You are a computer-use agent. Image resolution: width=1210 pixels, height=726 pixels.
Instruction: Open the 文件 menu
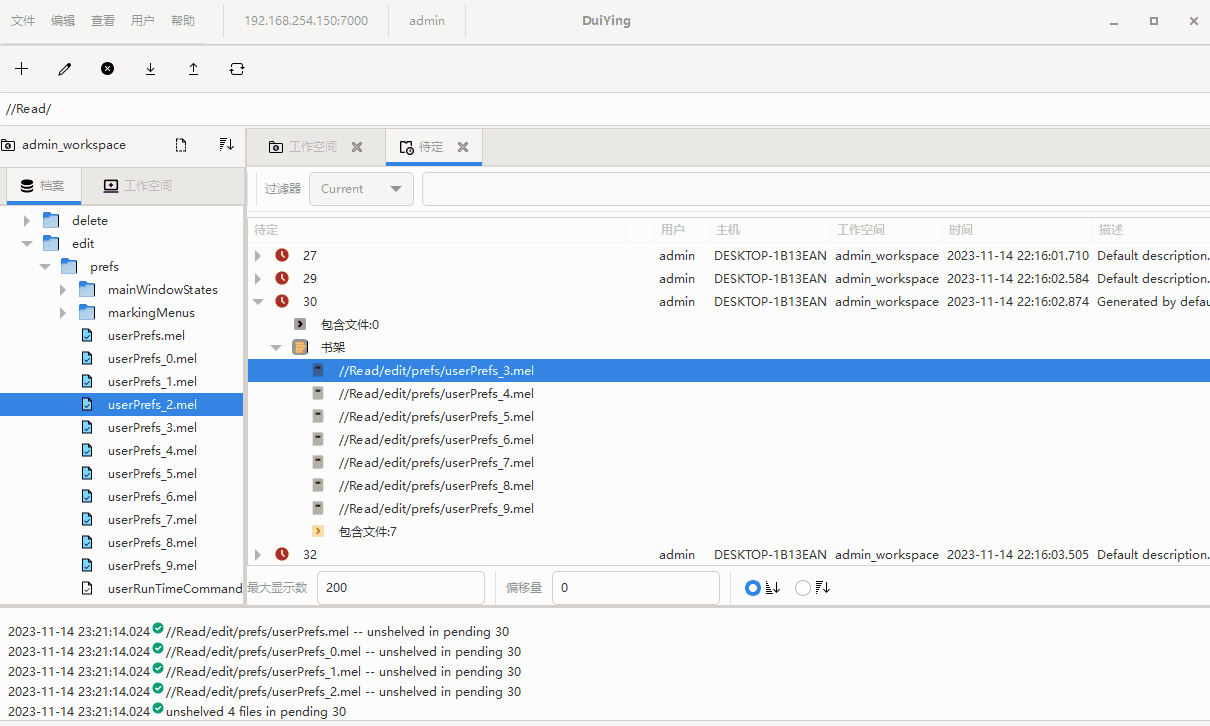point(23,21)
